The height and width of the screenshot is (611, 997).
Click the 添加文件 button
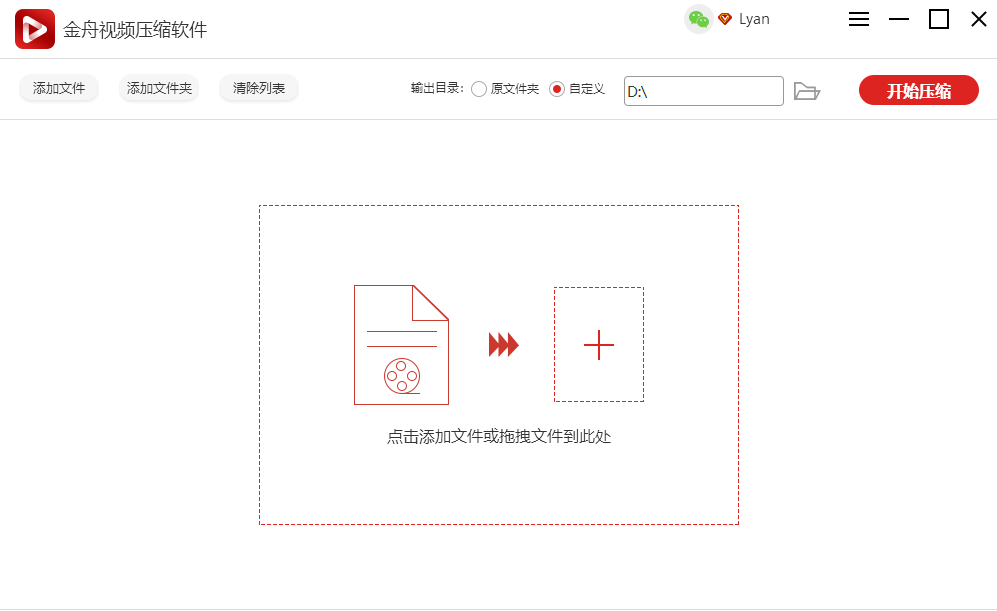59,88
